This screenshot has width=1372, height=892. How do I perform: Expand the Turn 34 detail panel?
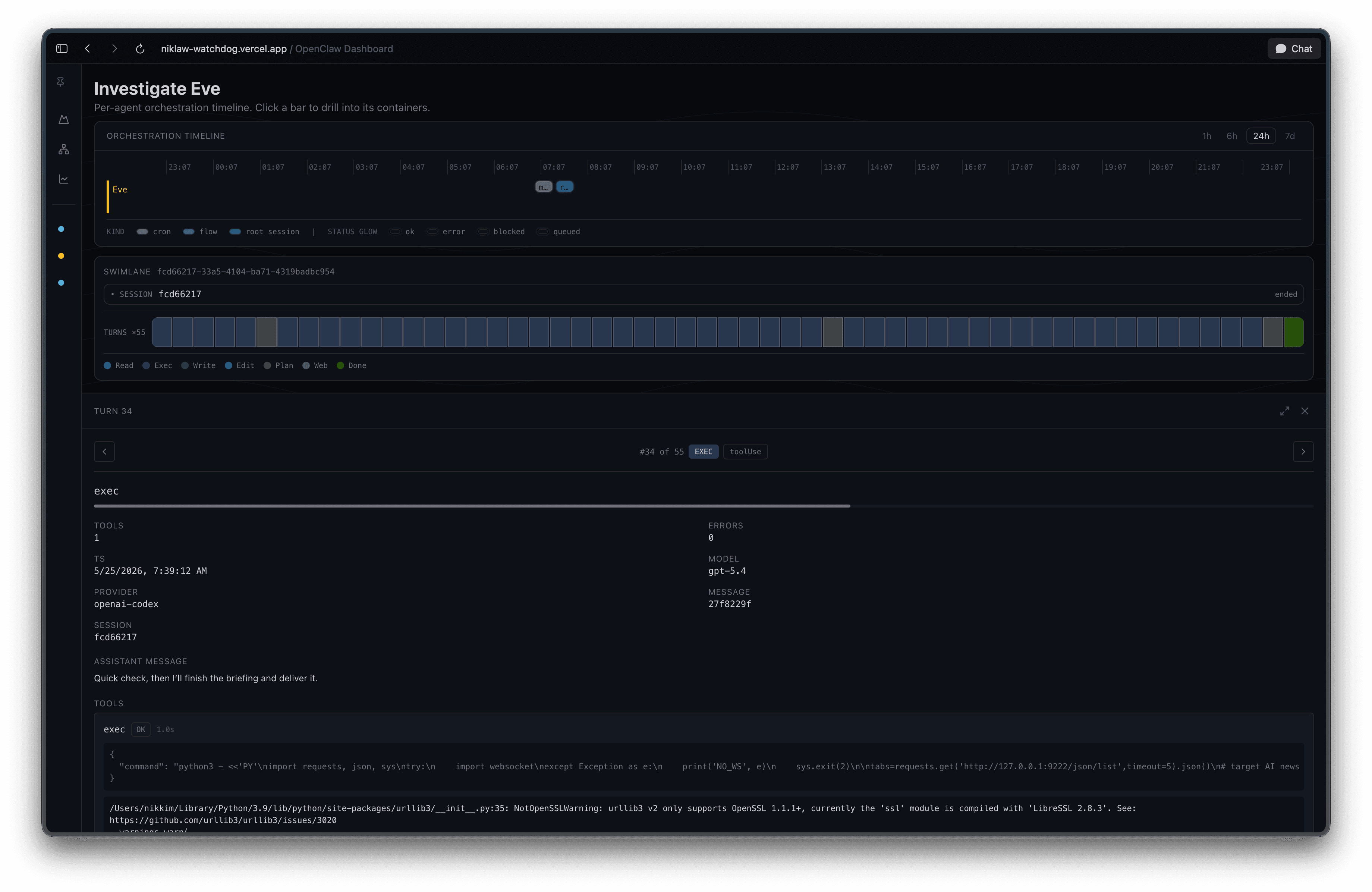(x=1284, y=411)
